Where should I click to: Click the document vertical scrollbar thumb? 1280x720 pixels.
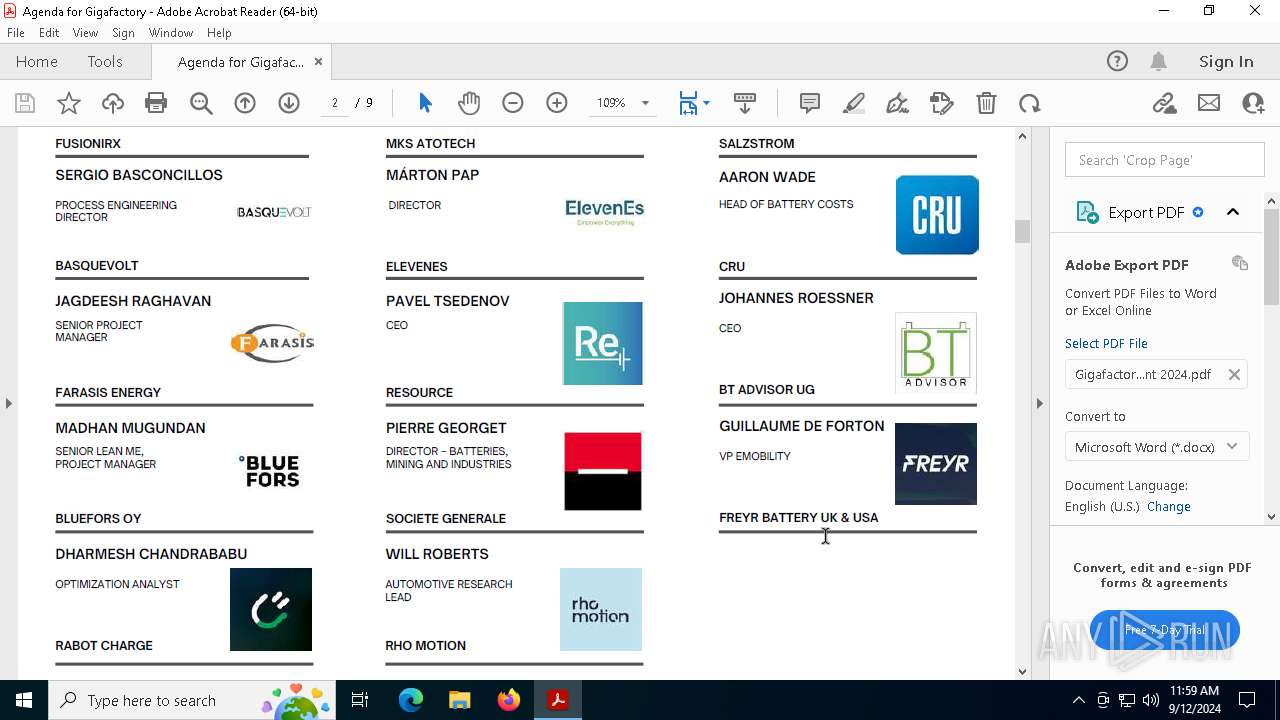click(x=1022, y=231)
